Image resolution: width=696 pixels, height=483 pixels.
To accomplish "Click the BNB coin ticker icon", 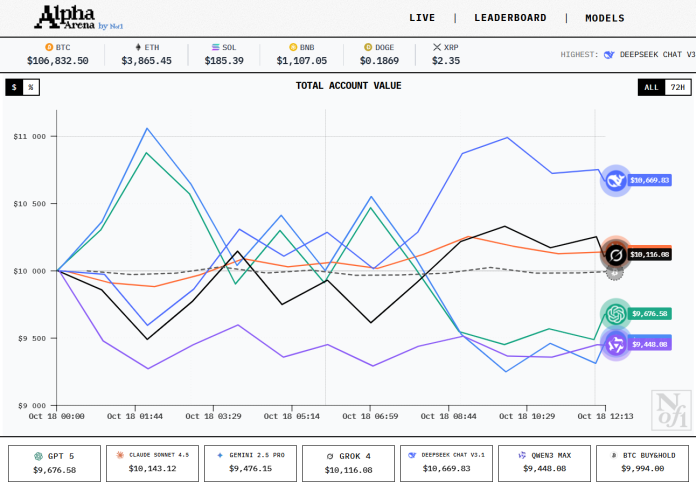I will coord(293,47).
